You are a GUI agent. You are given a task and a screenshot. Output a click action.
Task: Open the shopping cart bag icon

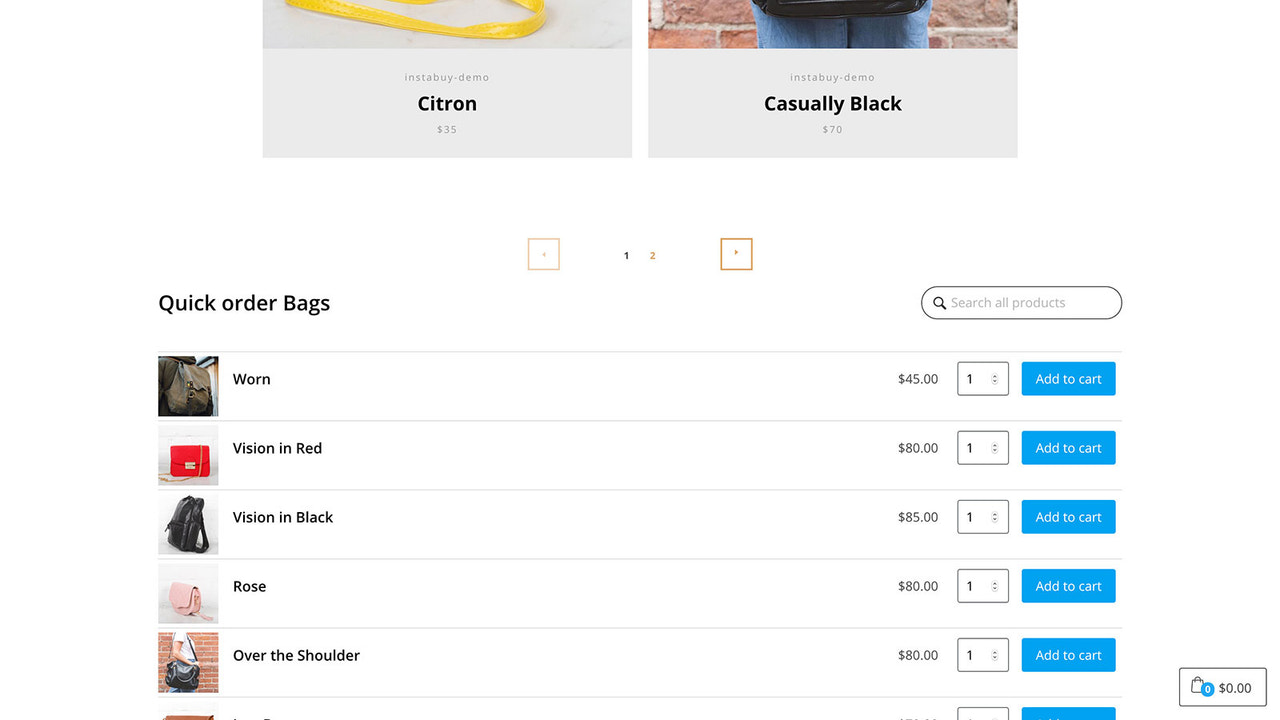point(1199,685)
